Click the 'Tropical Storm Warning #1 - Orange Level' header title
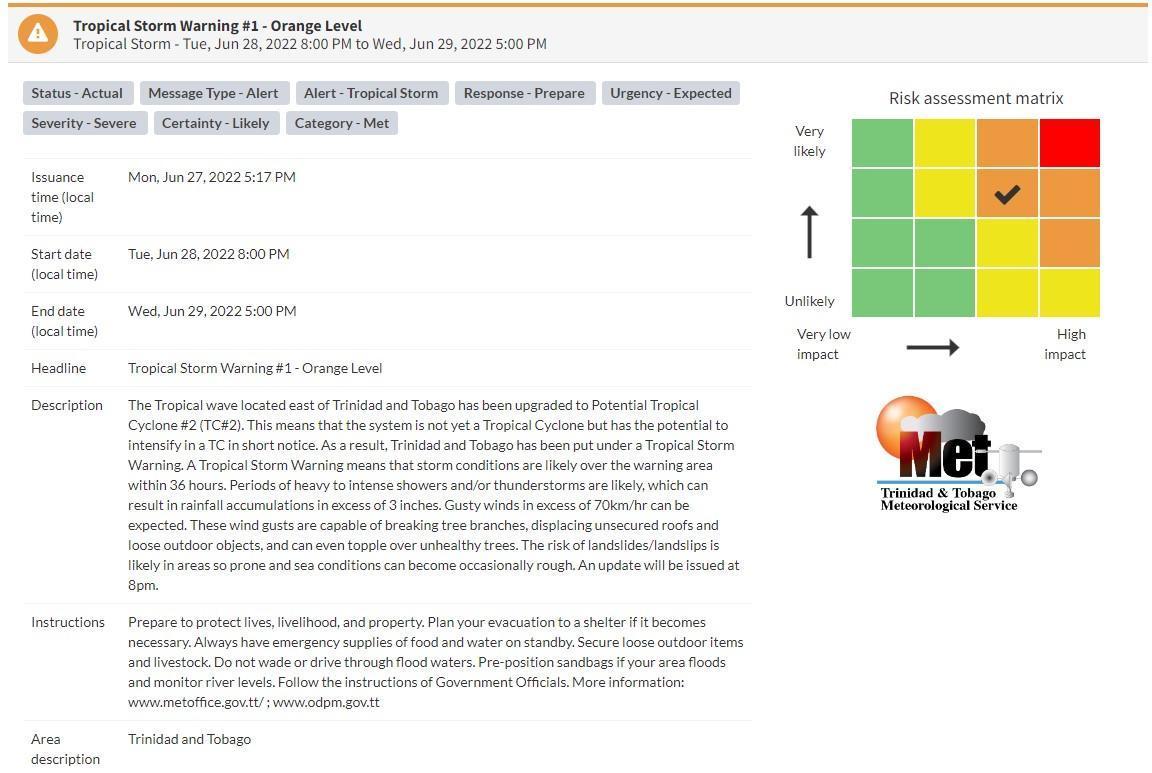Image resolution: width=1152 pixels, height=773 pixels. (217, 26)
